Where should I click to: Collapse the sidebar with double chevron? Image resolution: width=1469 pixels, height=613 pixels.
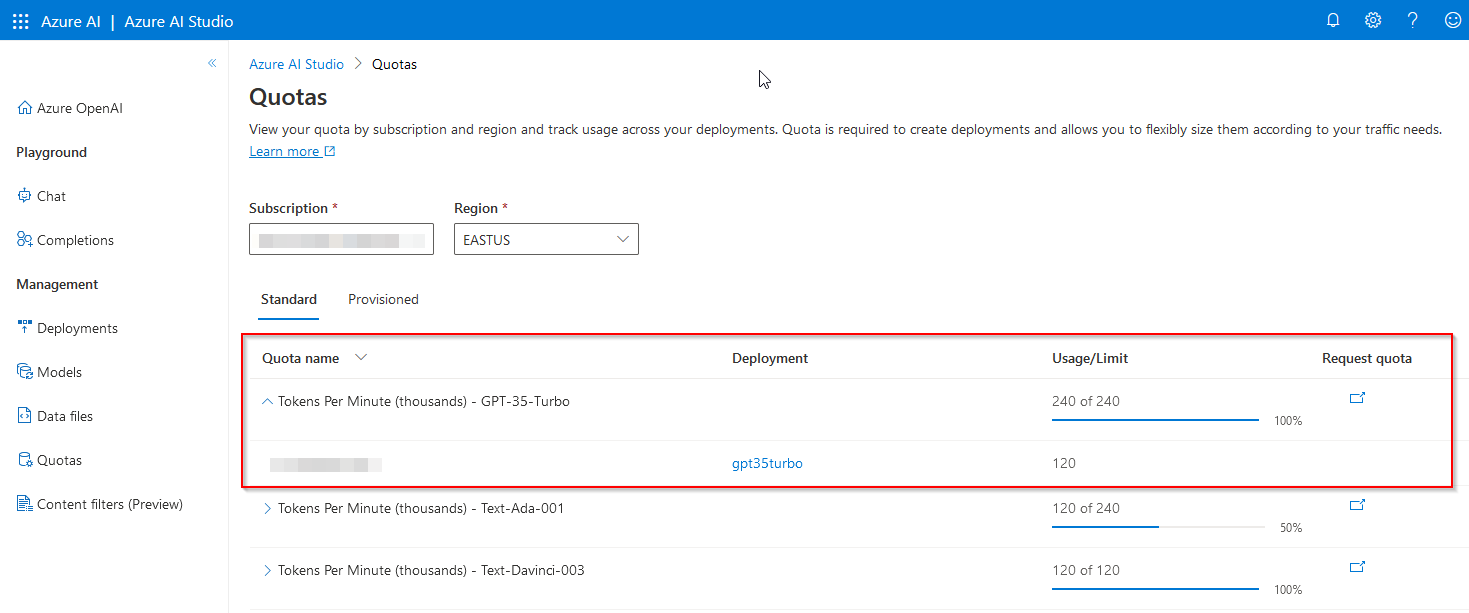212,63
